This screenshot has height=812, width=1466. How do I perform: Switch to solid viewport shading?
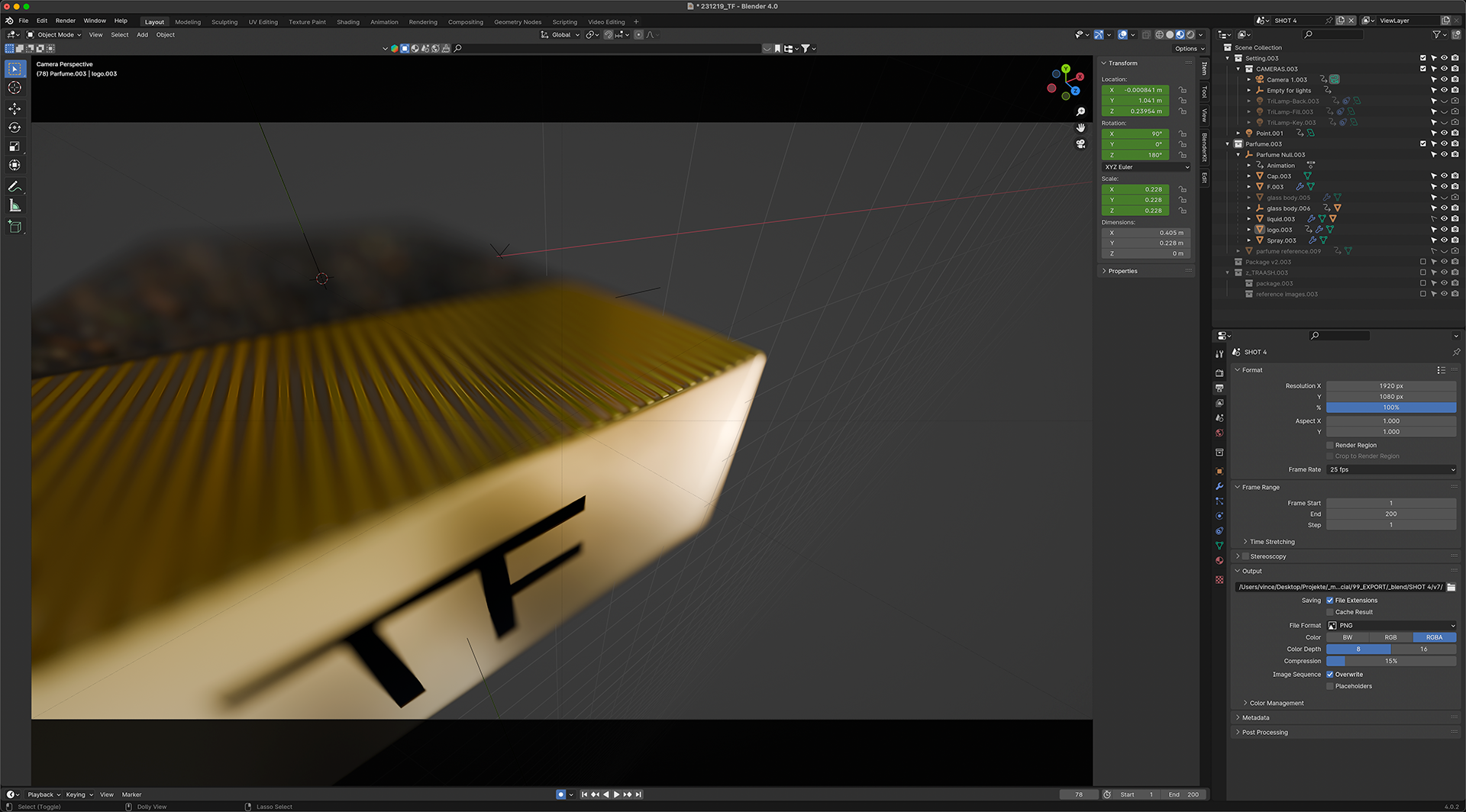1170,34
